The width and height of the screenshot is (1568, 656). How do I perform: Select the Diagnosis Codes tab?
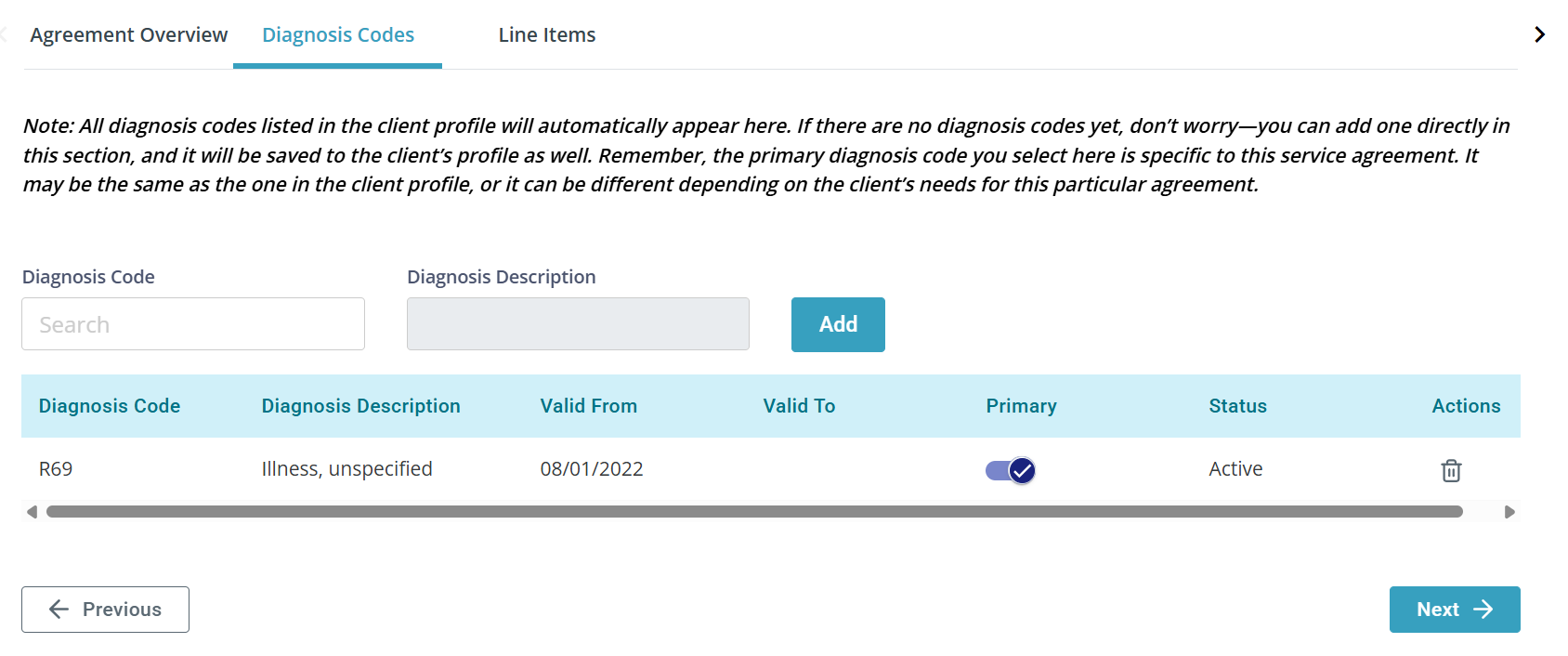coord(338,35)
